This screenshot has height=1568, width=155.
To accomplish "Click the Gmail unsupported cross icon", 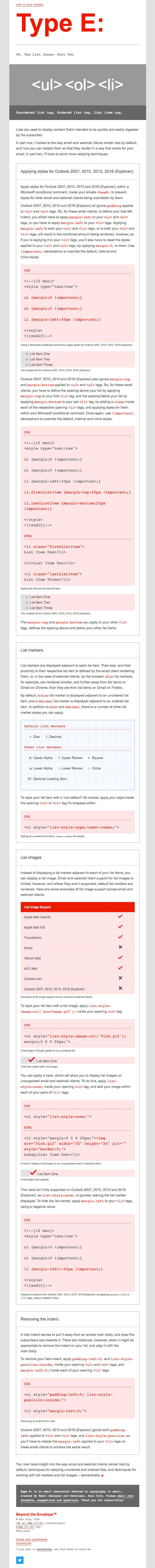I will pyautogui.click(x=120, y=947).
